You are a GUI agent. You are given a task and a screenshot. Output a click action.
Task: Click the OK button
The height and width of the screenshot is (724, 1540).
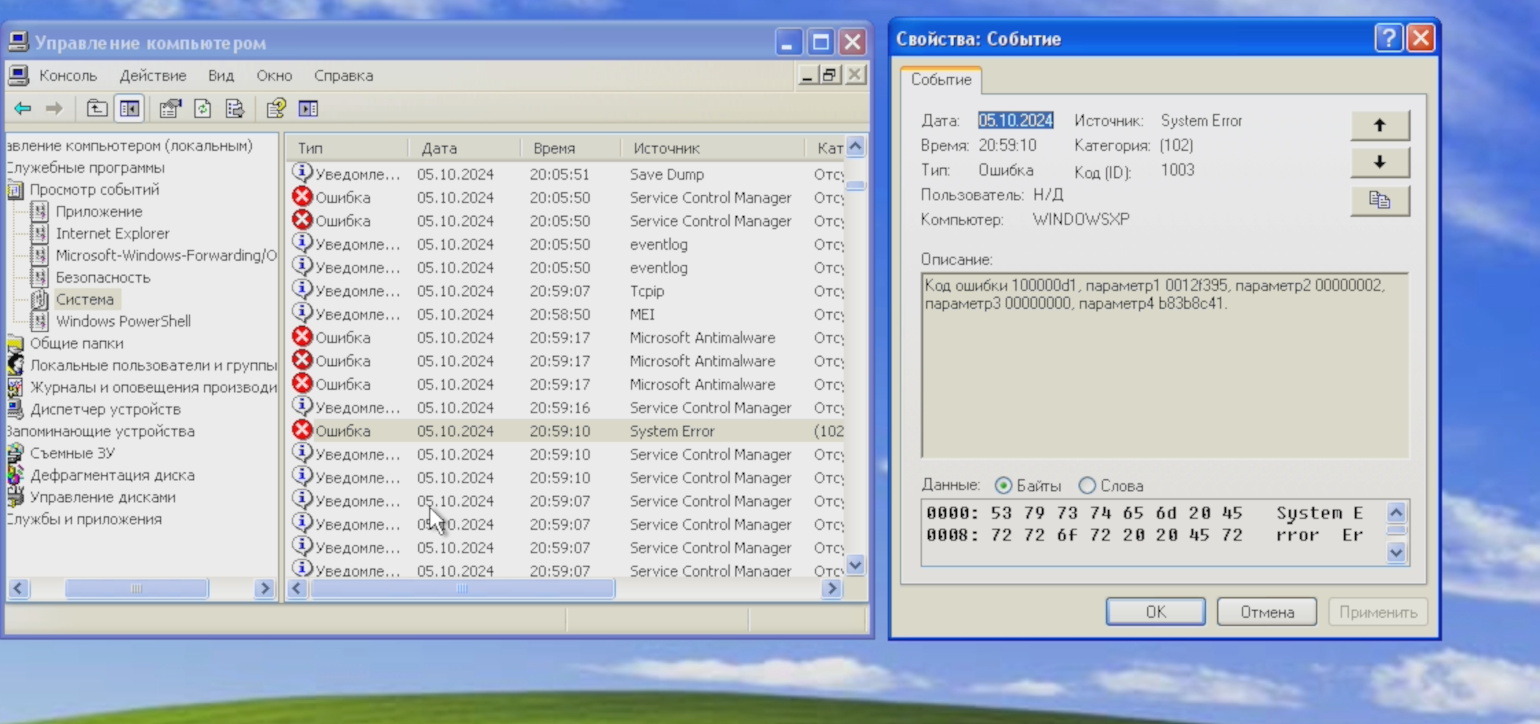coord(1155,612)
